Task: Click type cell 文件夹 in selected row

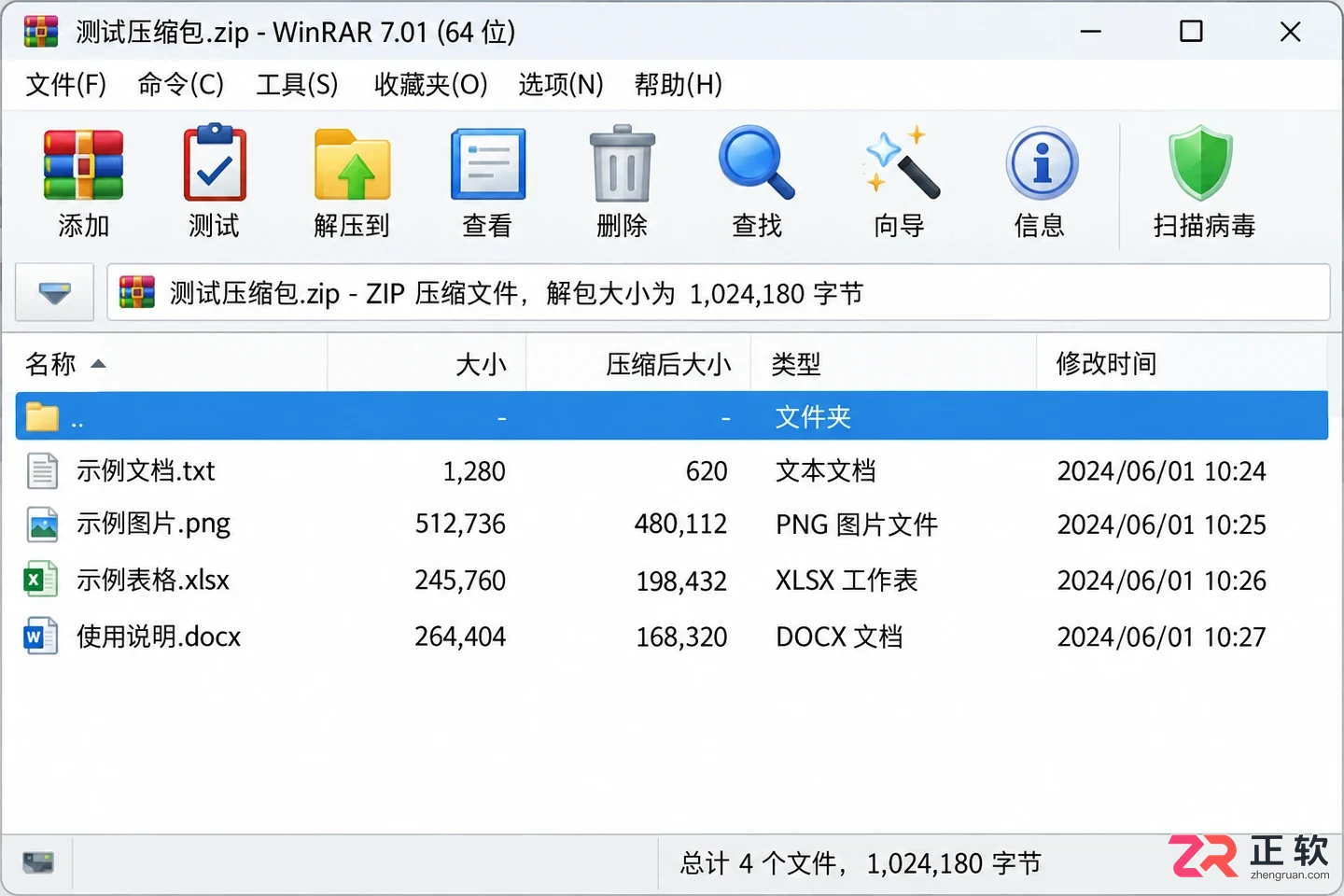Action: (x=813, y=416)
